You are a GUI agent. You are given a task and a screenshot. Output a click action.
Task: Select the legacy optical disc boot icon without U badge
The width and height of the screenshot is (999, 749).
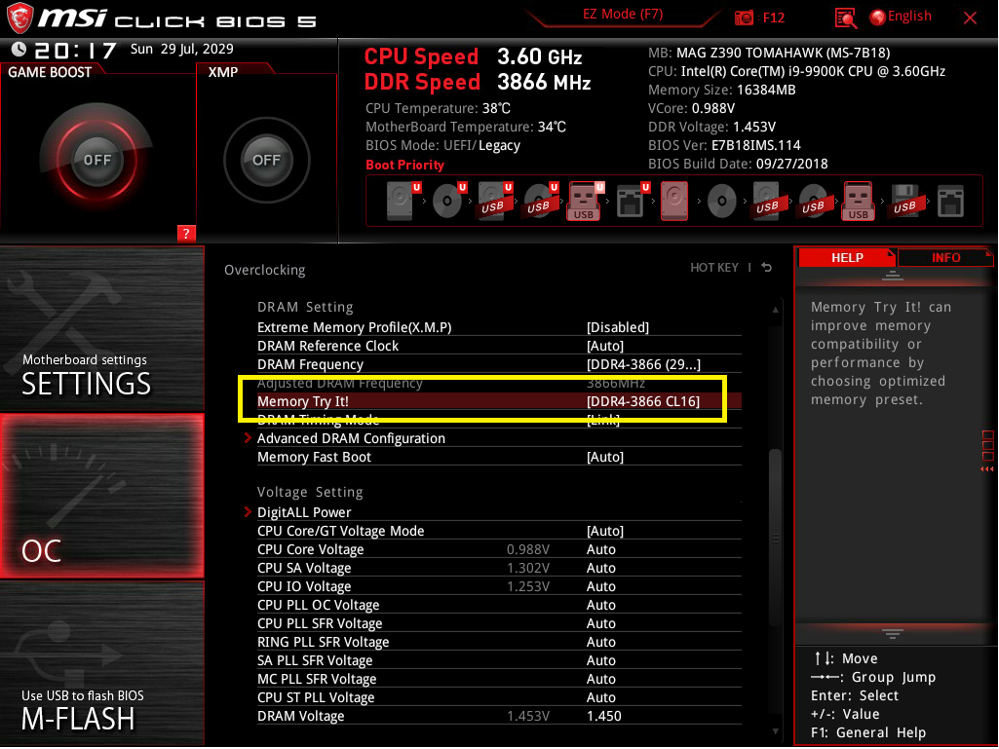coord(722,201)
